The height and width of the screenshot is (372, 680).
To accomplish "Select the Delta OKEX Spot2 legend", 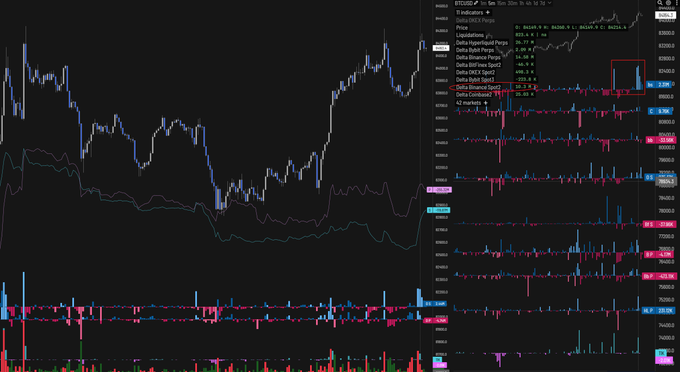I will (x=475, y=72).
